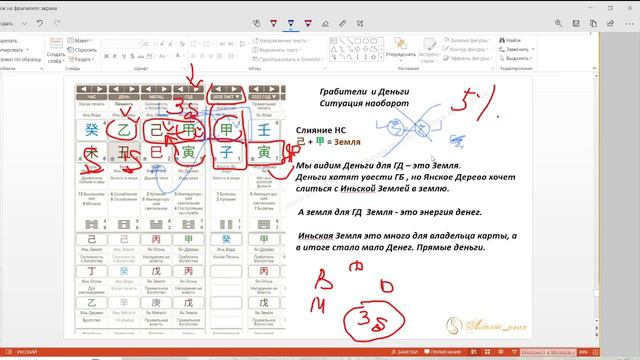Select the blue pencil tool

(x=291, y=24)
